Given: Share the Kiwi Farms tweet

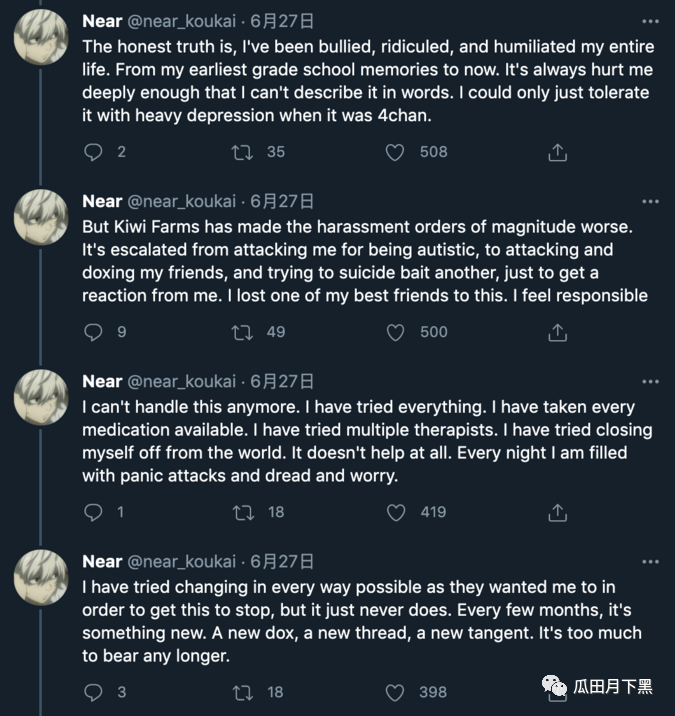Looking at the screenshot, I should click(x=558, y=332).
